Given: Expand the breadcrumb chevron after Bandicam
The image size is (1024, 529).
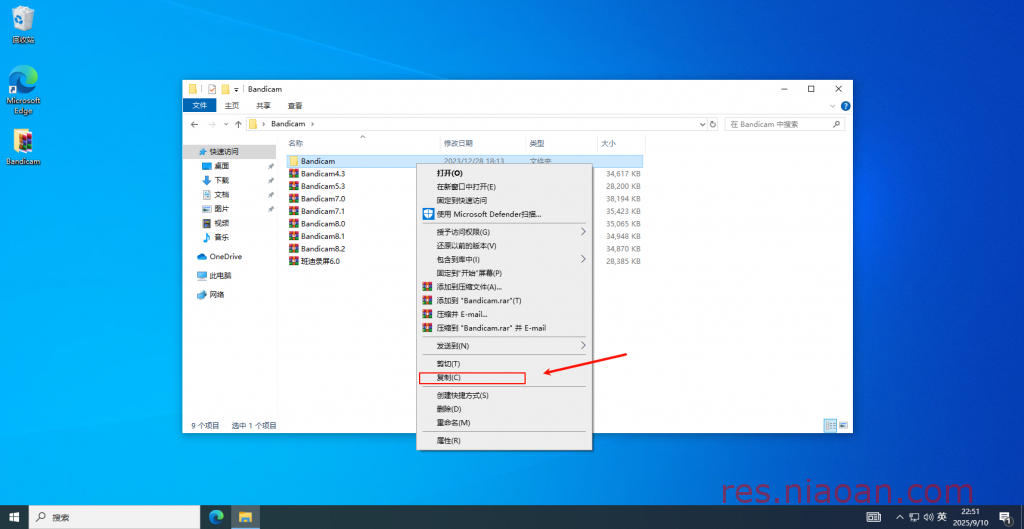Looking at the screenshot, I should click(x=312, y=123).
